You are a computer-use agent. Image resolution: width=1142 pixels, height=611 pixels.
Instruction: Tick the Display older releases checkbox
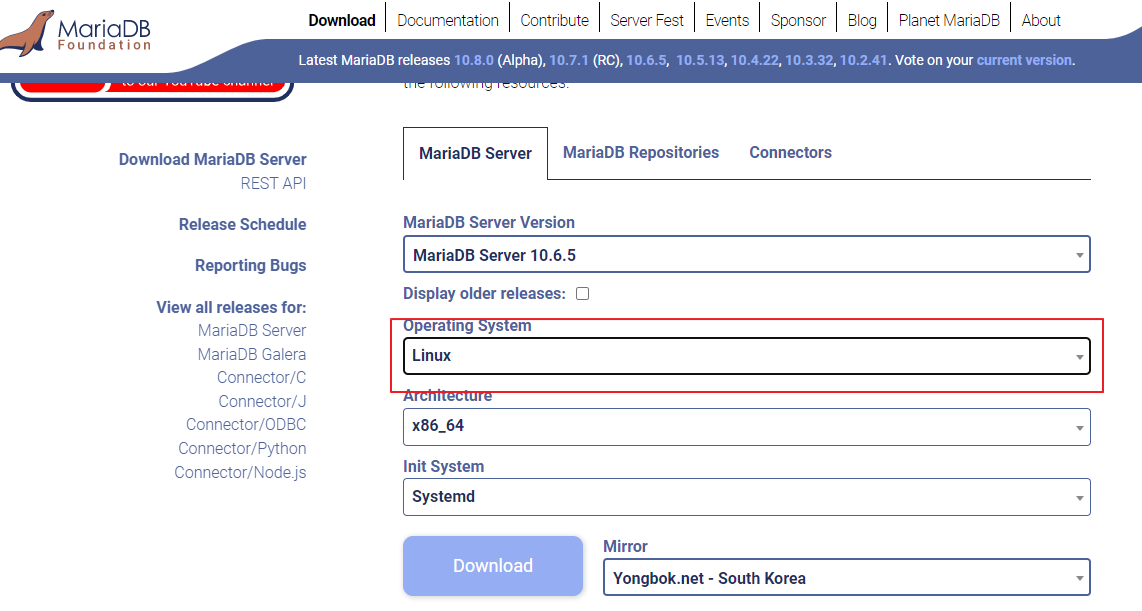point(583,293)
